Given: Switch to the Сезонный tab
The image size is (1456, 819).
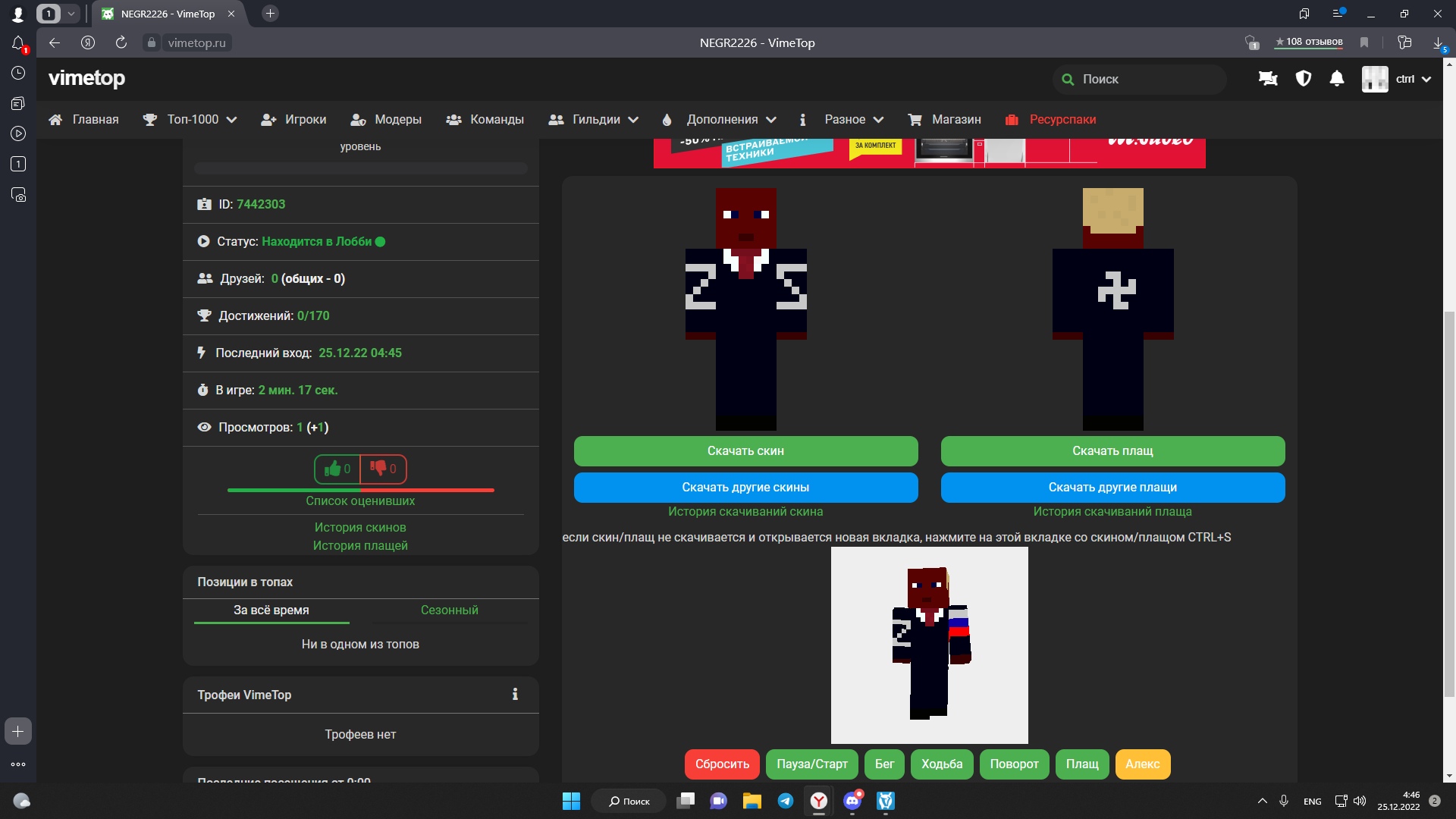Looking at the screenshot, I should 449,610.
